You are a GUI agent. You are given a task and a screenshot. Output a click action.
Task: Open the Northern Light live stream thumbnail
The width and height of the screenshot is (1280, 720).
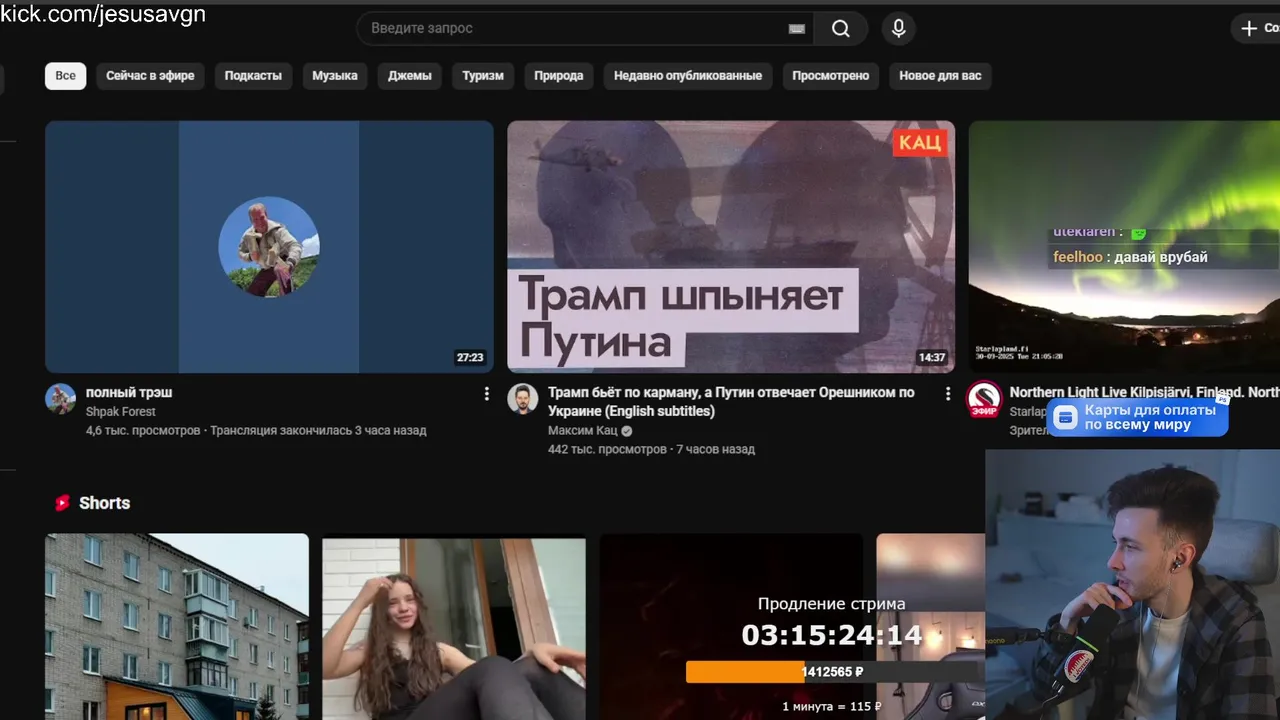pyautogui.click(x=1124, y=247)
